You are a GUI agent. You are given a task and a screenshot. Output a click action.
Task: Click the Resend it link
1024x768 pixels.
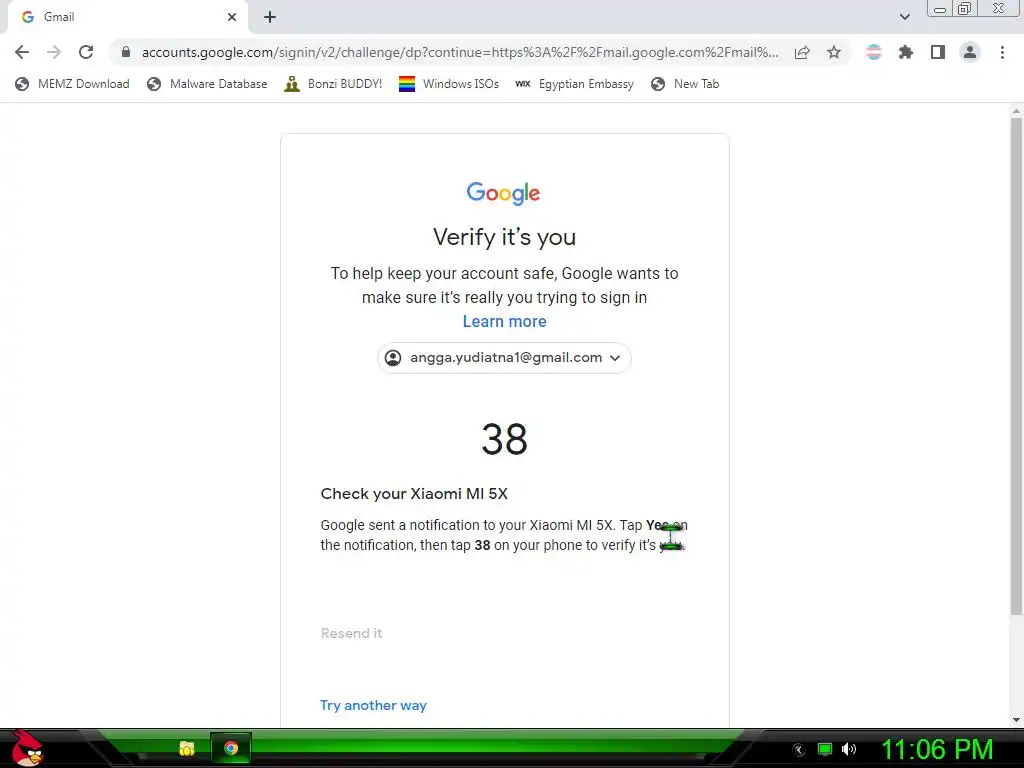click(351, 633)
